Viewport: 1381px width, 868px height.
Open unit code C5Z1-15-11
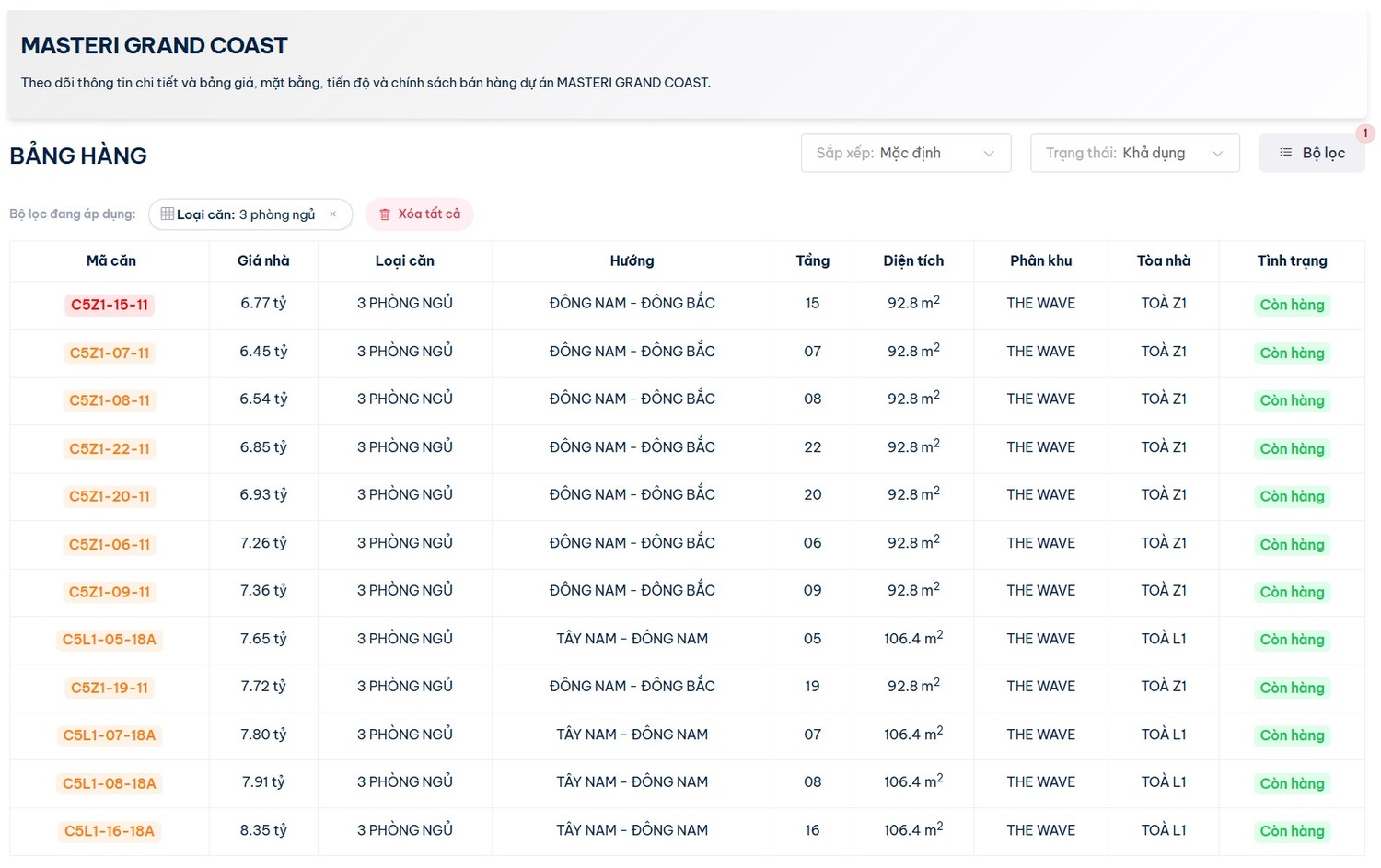click(x=110, y=305)
